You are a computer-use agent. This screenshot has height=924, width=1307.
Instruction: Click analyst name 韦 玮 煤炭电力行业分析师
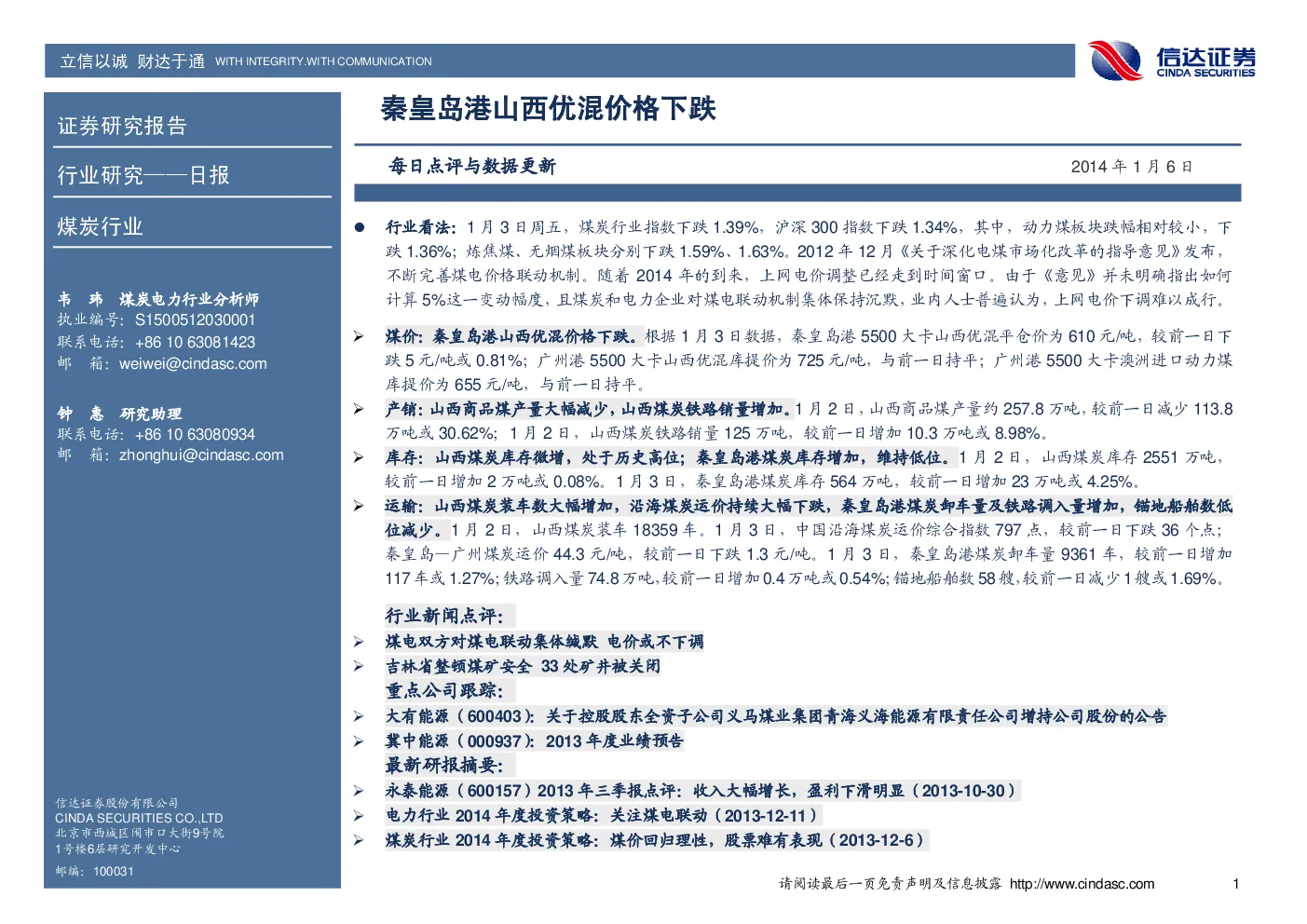[158, 299]
